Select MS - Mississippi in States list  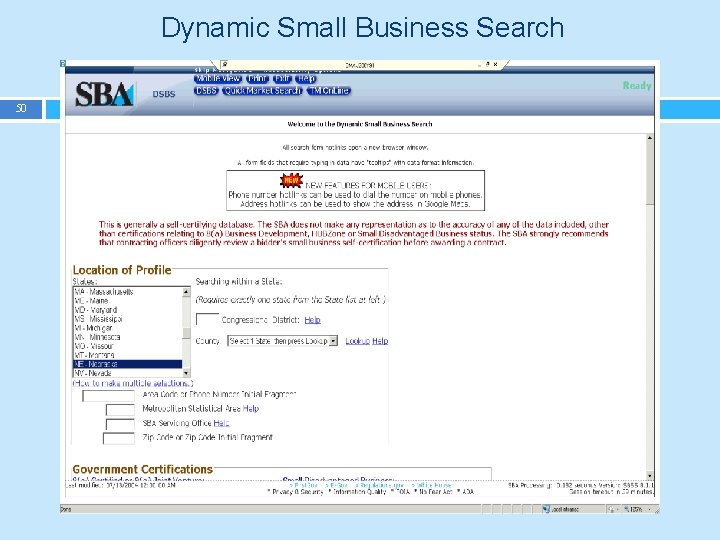pyautogui.click(x=128, y=319)
